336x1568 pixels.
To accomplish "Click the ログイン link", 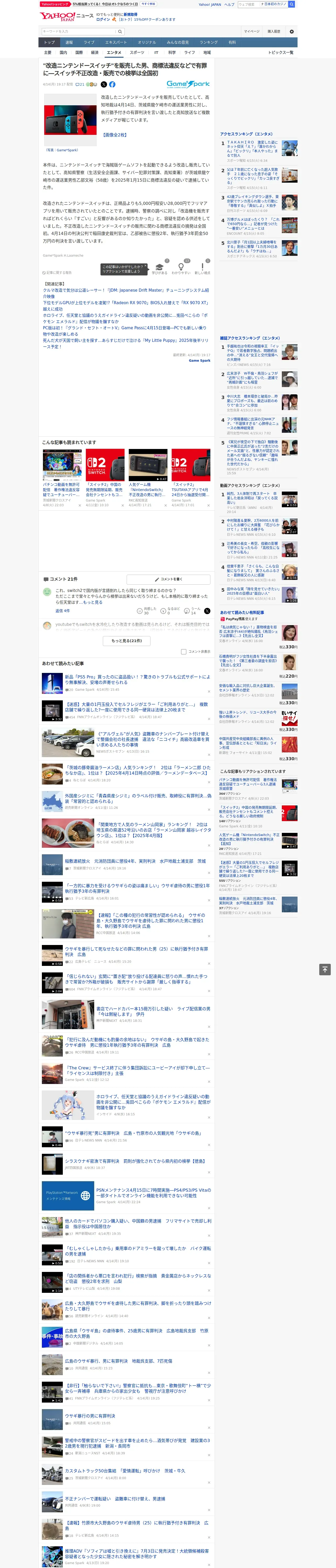I will coord(103,20).
